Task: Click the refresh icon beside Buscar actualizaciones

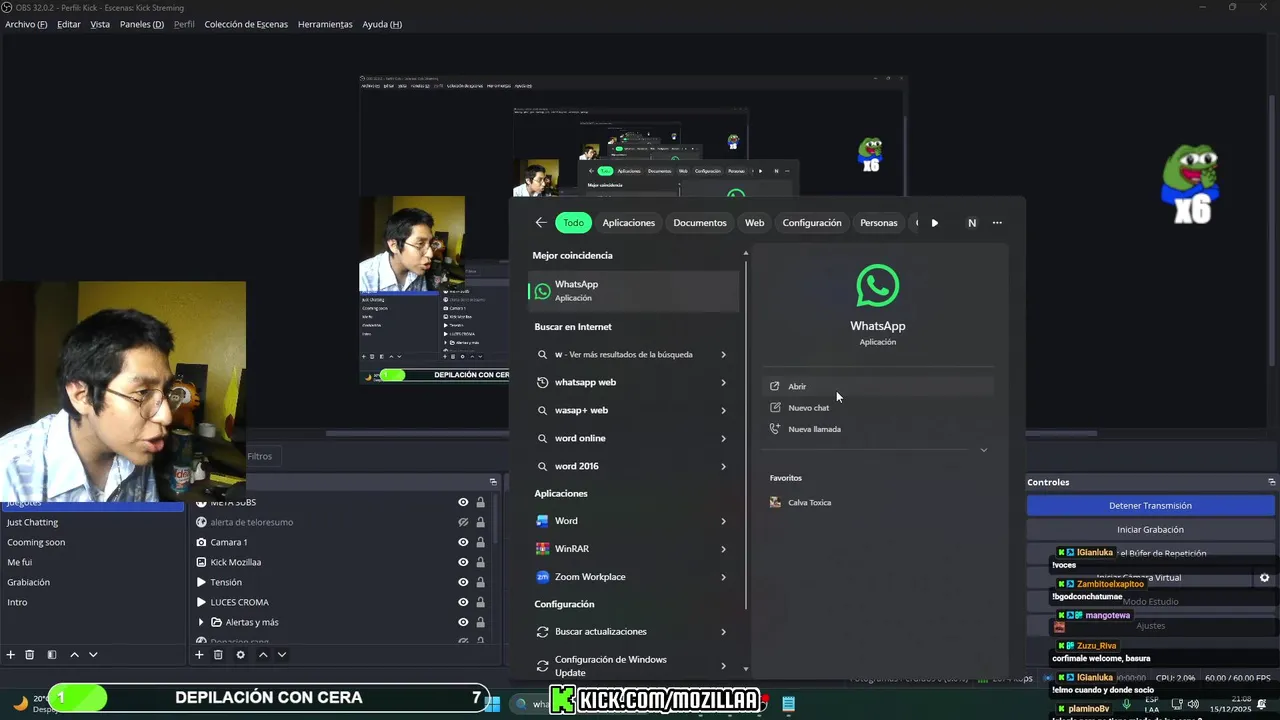Action: 542,632
